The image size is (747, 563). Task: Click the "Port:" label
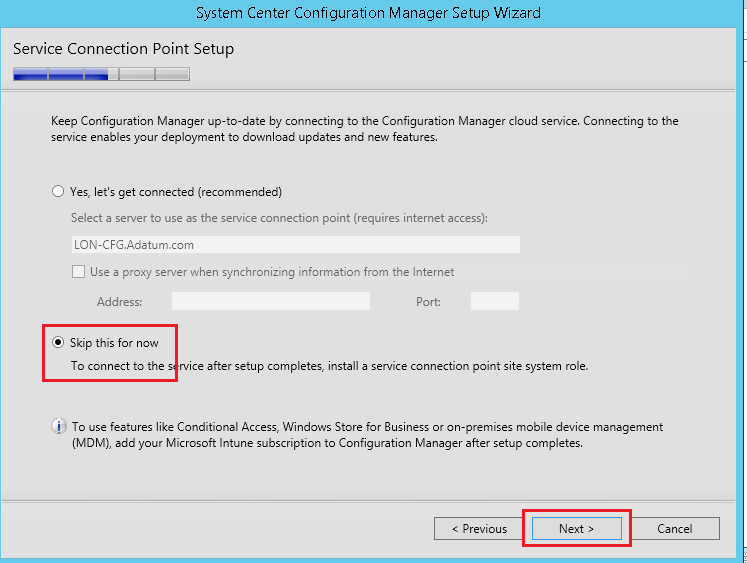(428, 302)
